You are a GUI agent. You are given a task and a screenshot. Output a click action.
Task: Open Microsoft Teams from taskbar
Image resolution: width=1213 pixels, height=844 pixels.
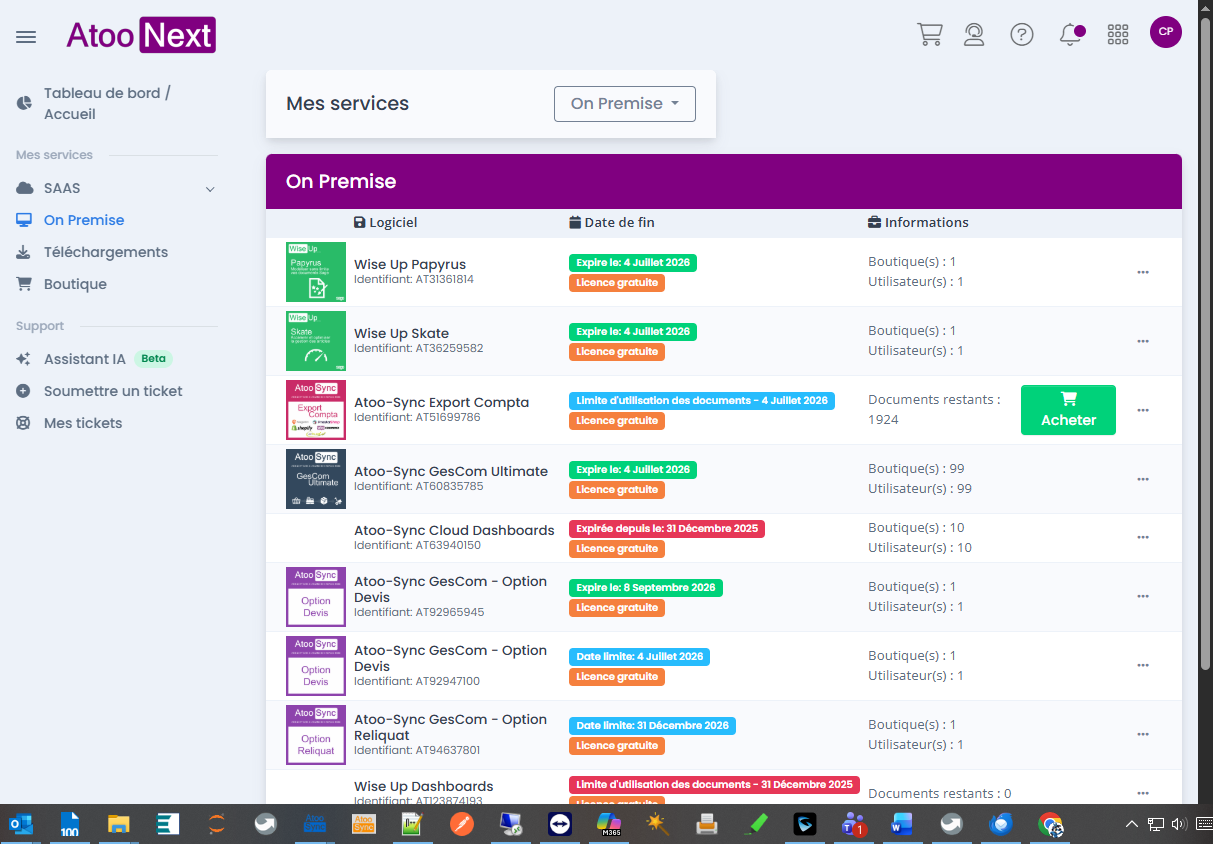[x=854, y=824]
